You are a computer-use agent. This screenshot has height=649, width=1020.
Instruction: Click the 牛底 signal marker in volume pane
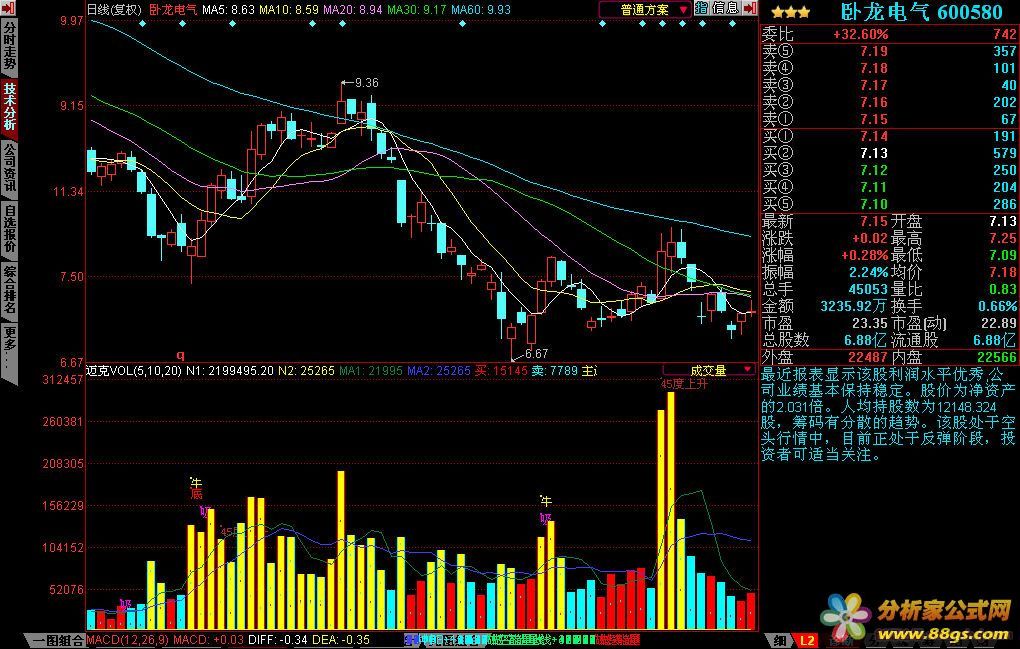coord(195,488)
